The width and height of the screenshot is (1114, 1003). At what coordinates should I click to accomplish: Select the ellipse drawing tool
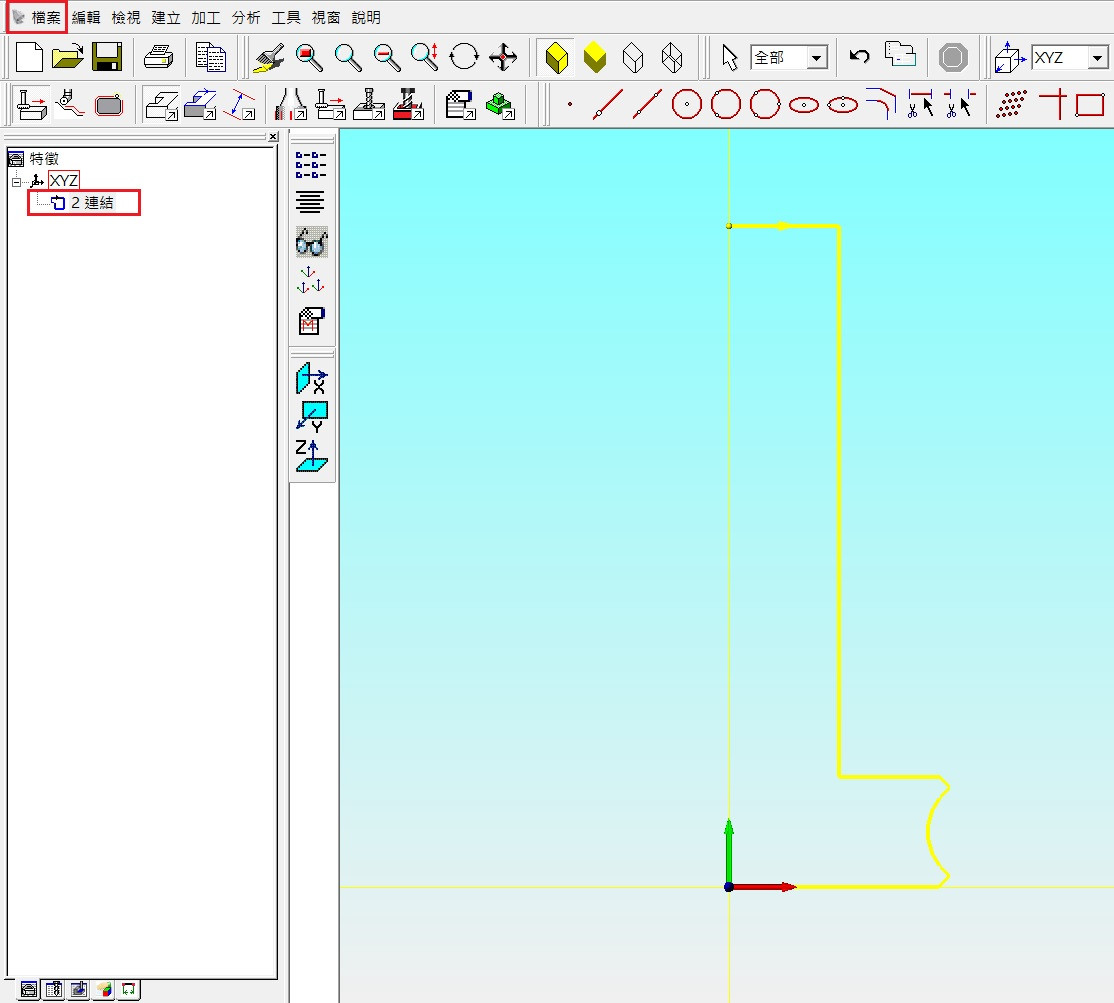[804, 104]
